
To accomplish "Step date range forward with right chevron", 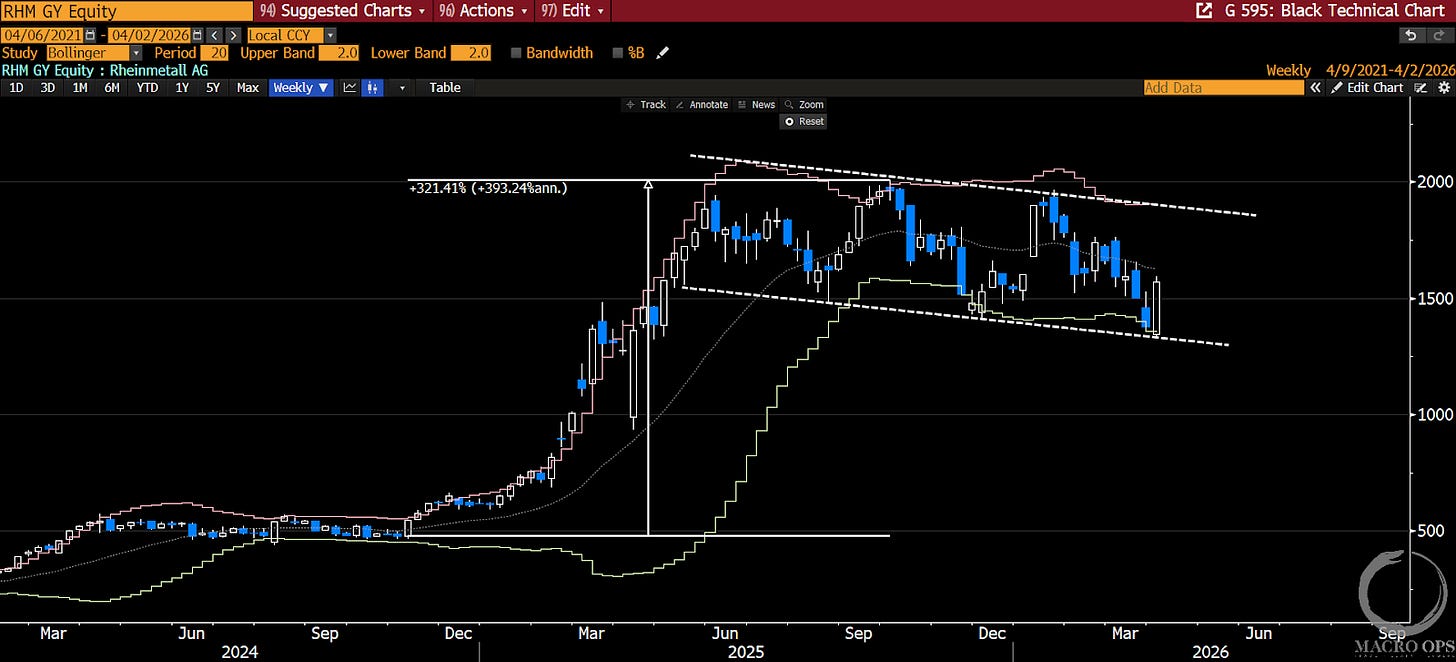I will click(x=233, y=35).
